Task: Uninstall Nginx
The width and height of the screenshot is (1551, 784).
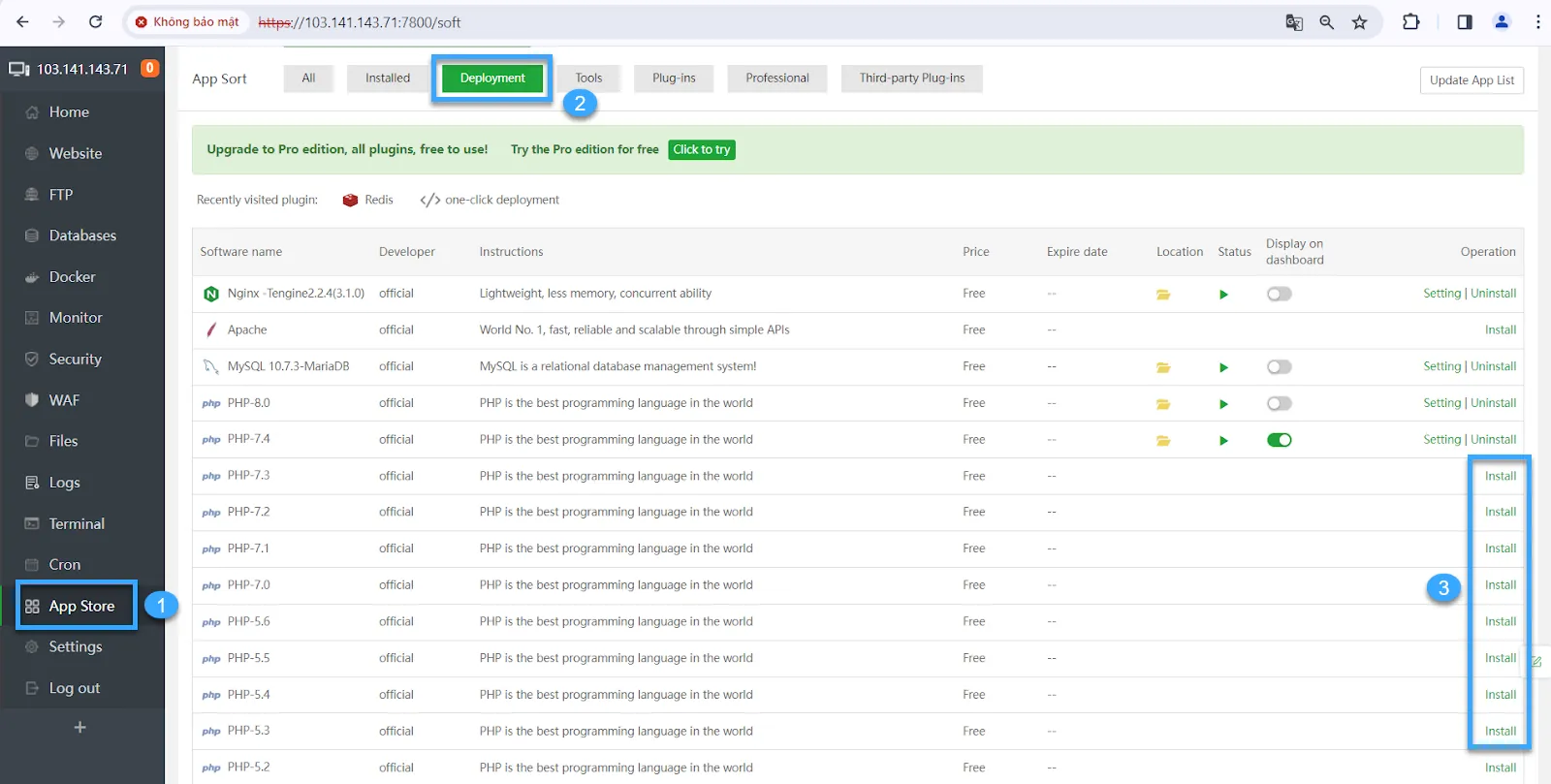Action: click(x=1494, y=294)
